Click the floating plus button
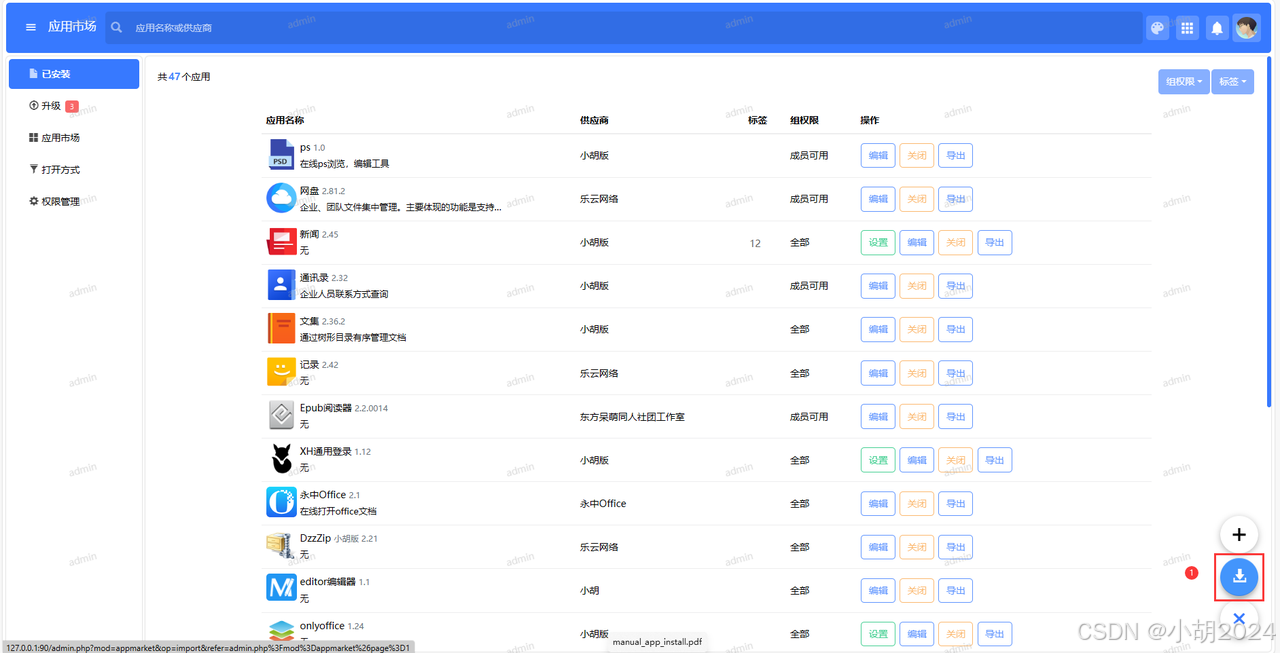 (1239, 535)
